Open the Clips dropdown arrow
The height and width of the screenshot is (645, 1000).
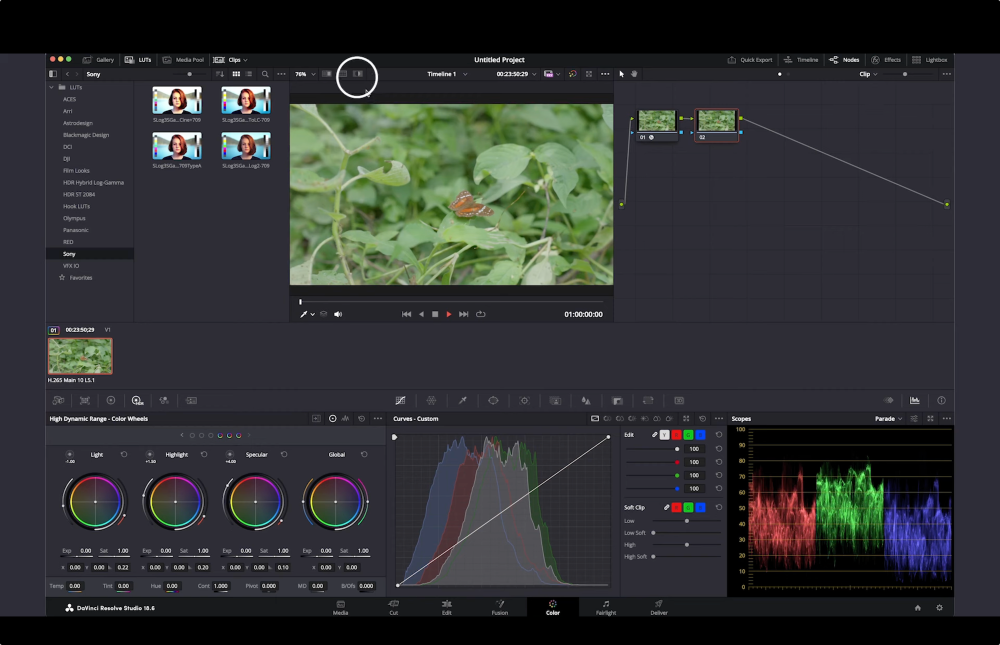[x=246, y=60]
